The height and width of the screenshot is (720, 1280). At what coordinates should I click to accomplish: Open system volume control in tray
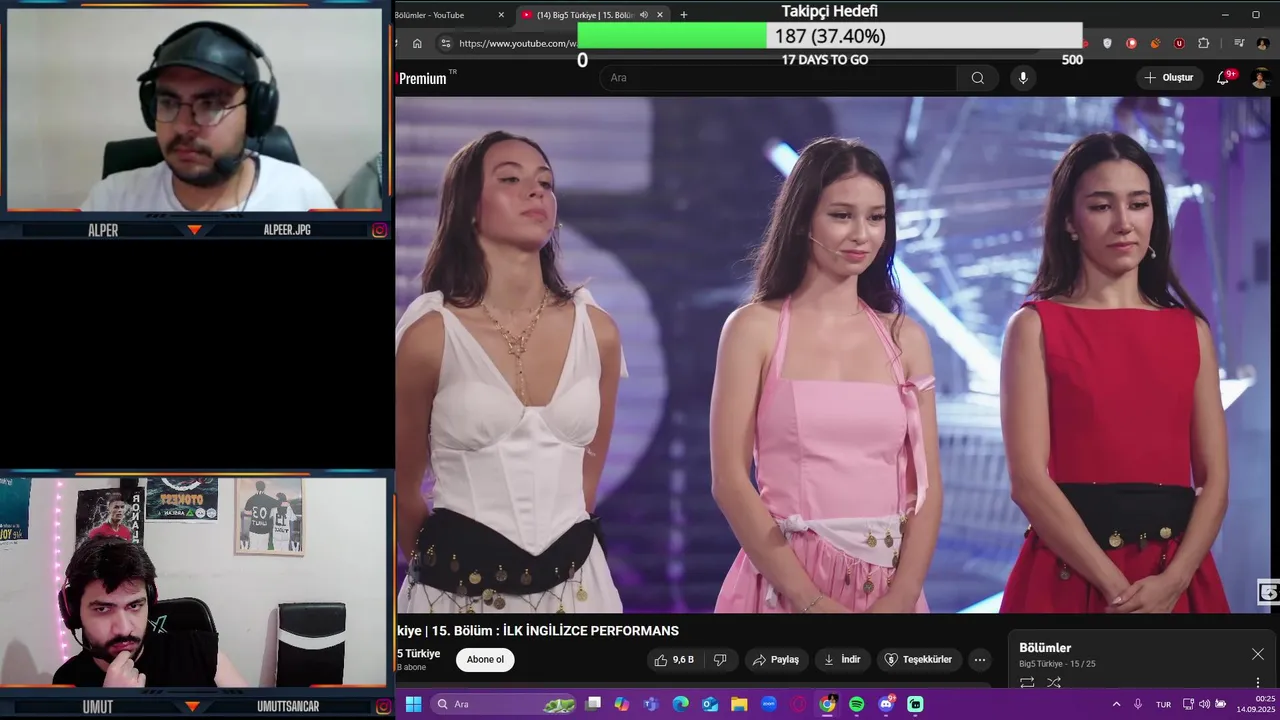pyautogui.click(x=1204, y=704)
